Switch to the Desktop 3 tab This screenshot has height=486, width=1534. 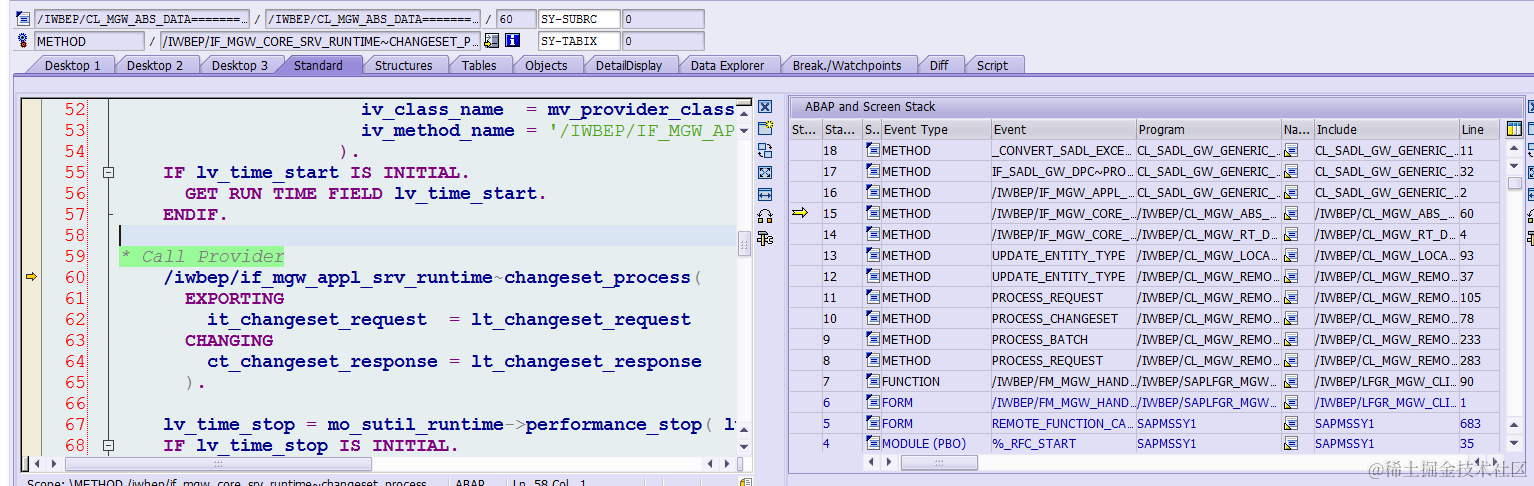[x=240, y=65]
